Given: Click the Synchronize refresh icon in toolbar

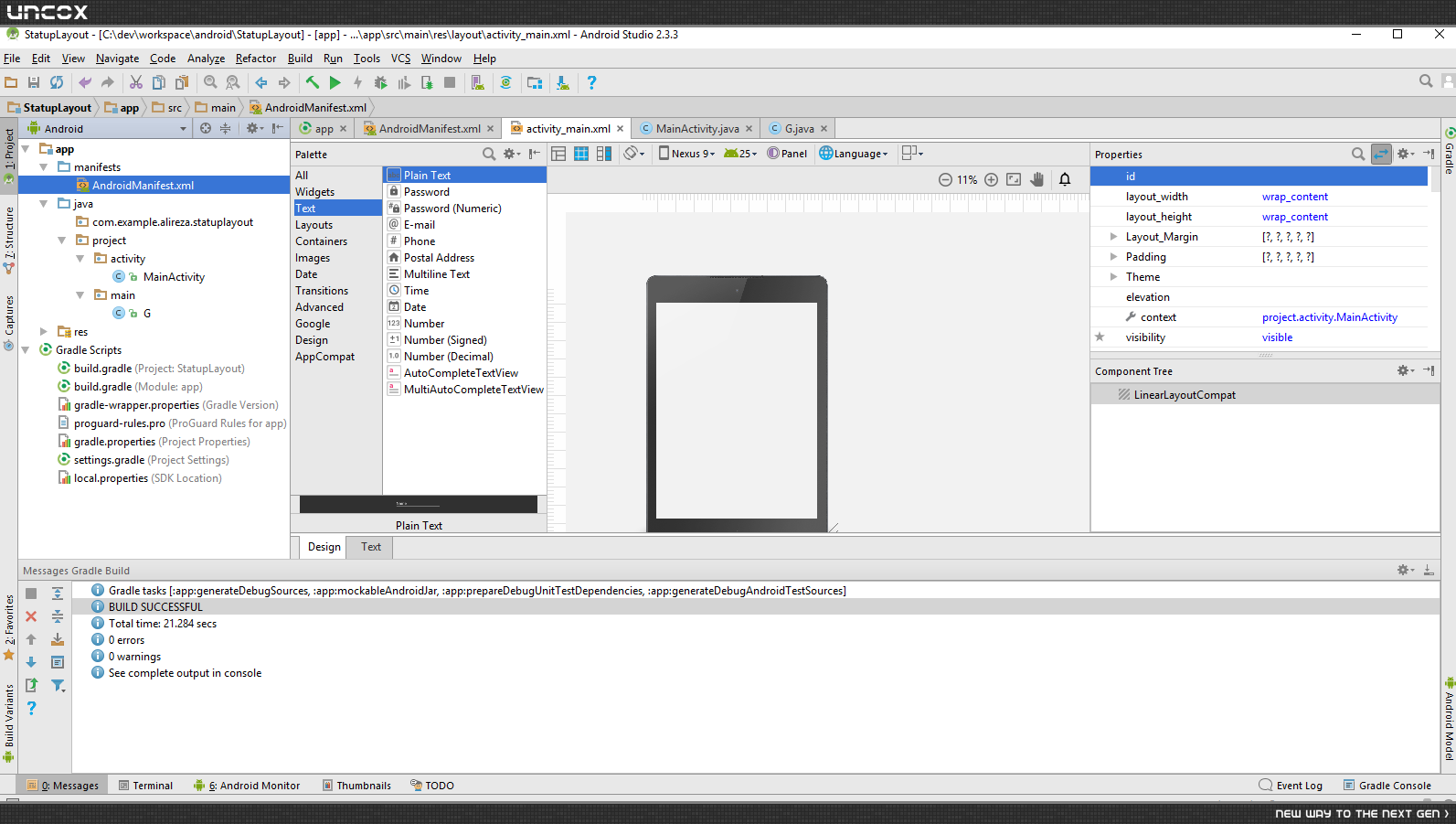Looking at the screenshot, I should tap(57, 82).
